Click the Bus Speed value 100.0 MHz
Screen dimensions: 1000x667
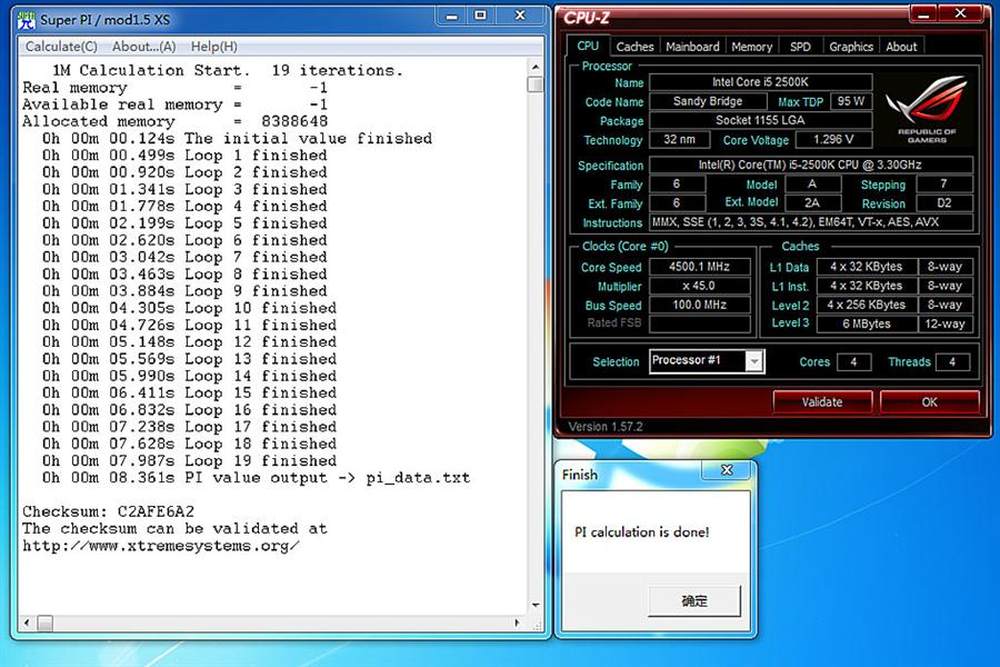tap(699, 305)
